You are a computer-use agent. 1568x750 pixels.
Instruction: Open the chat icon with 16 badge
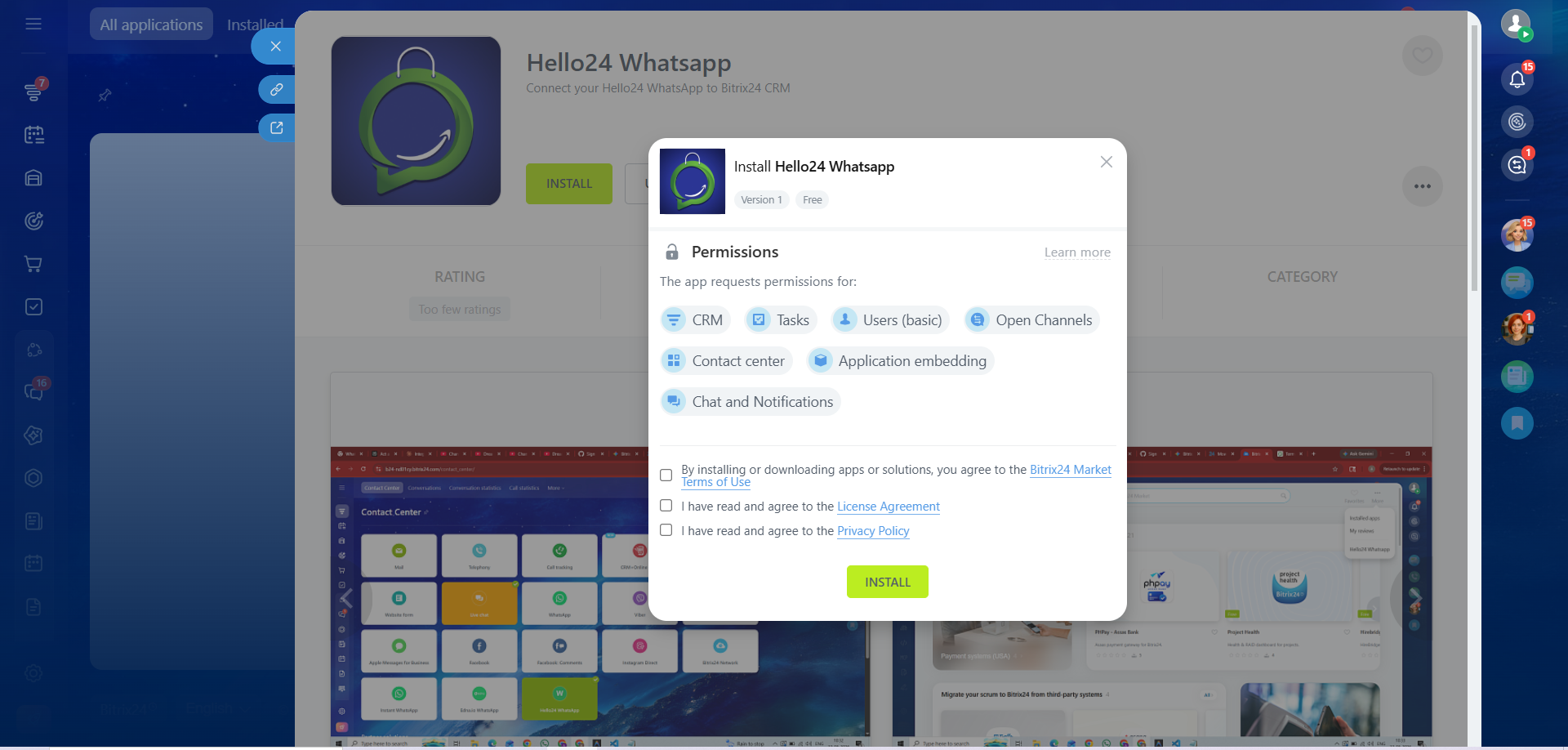pyautogui.click(x=33, y=391)
